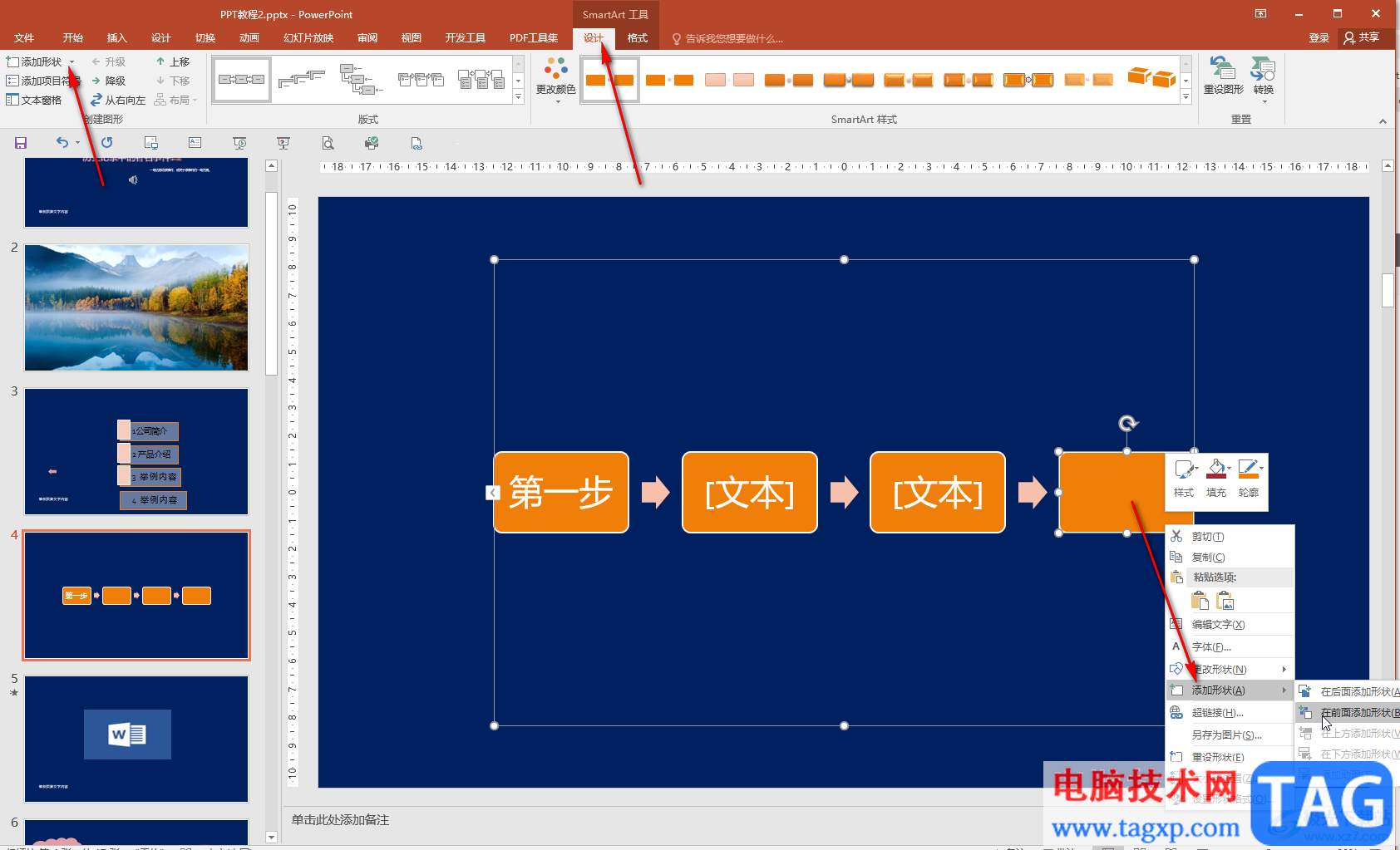1400x850 pixels.
Task: Click Hyperlink (超链接) in context menu
Action: [x=1230, y=713]
